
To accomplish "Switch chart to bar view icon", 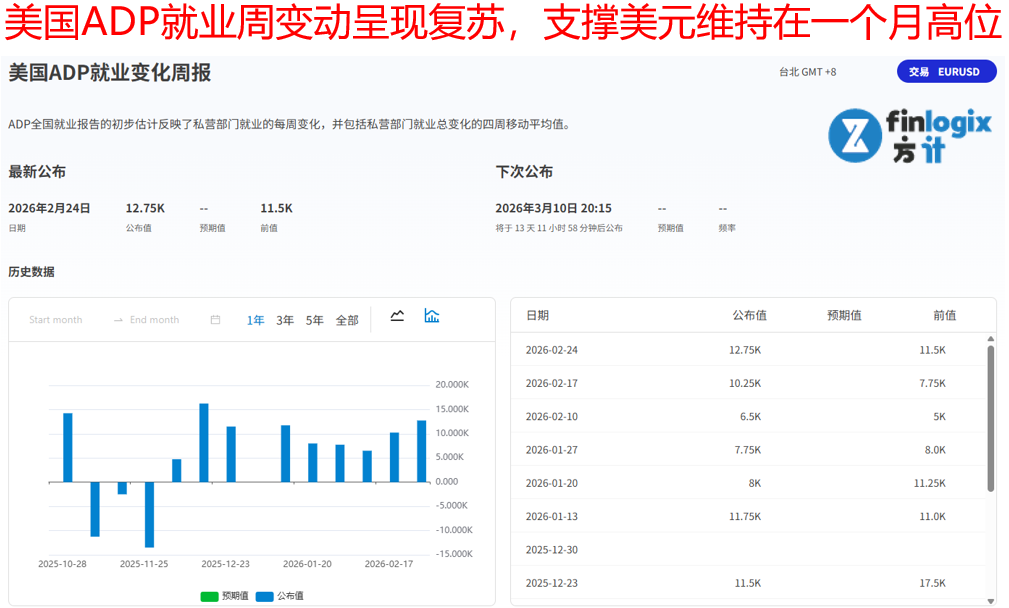I will [432, 316].
